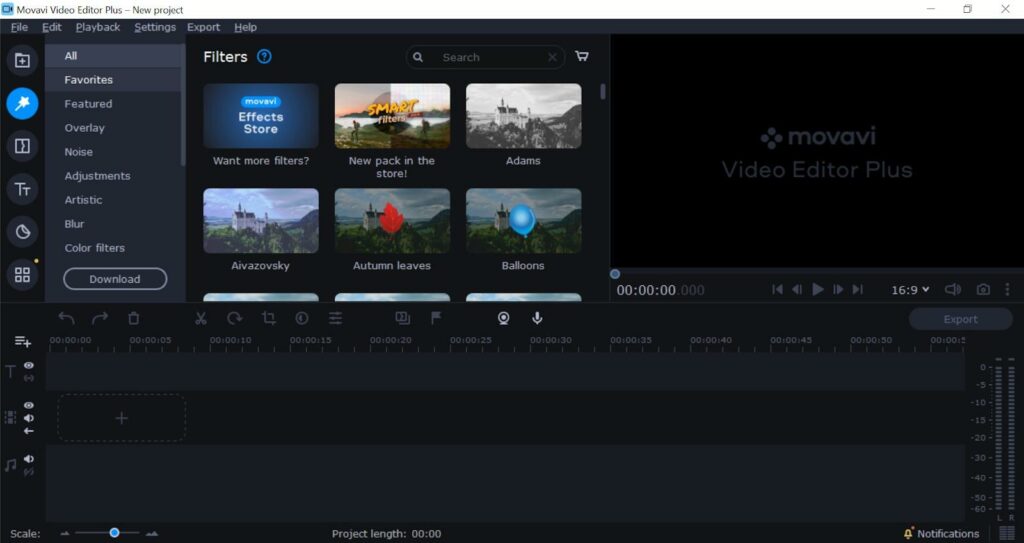
Task: Open the Import media panel icon
Action: point(22,60)
